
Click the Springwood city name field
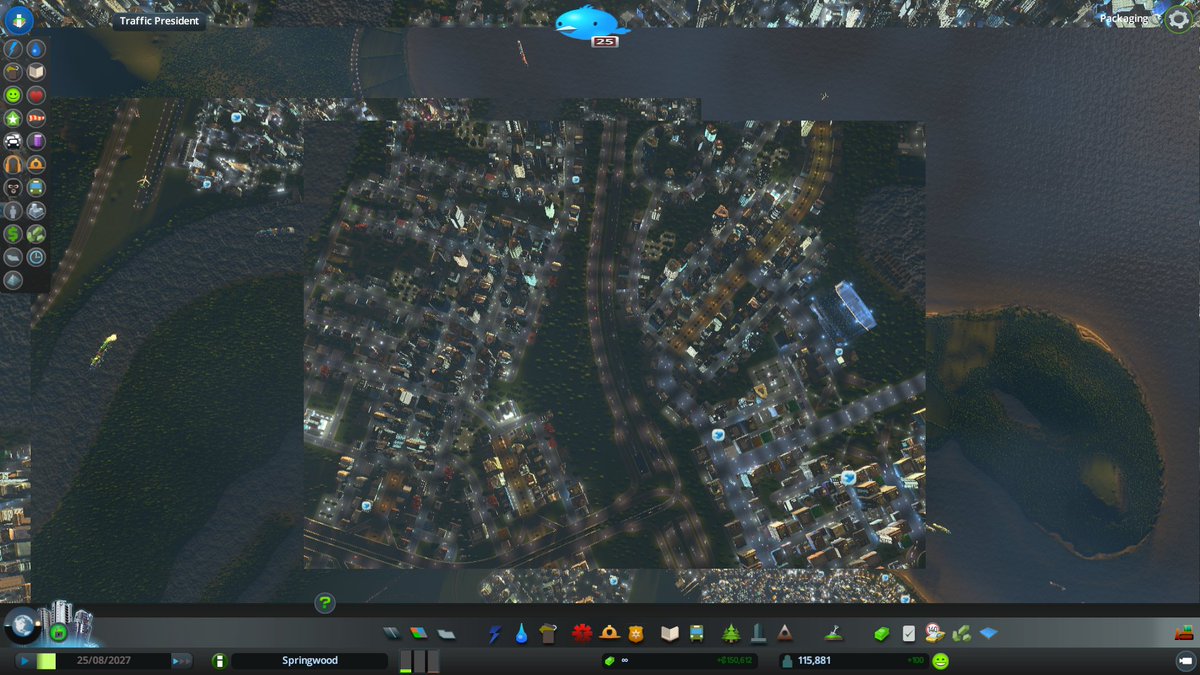click(x=310, y=661)
